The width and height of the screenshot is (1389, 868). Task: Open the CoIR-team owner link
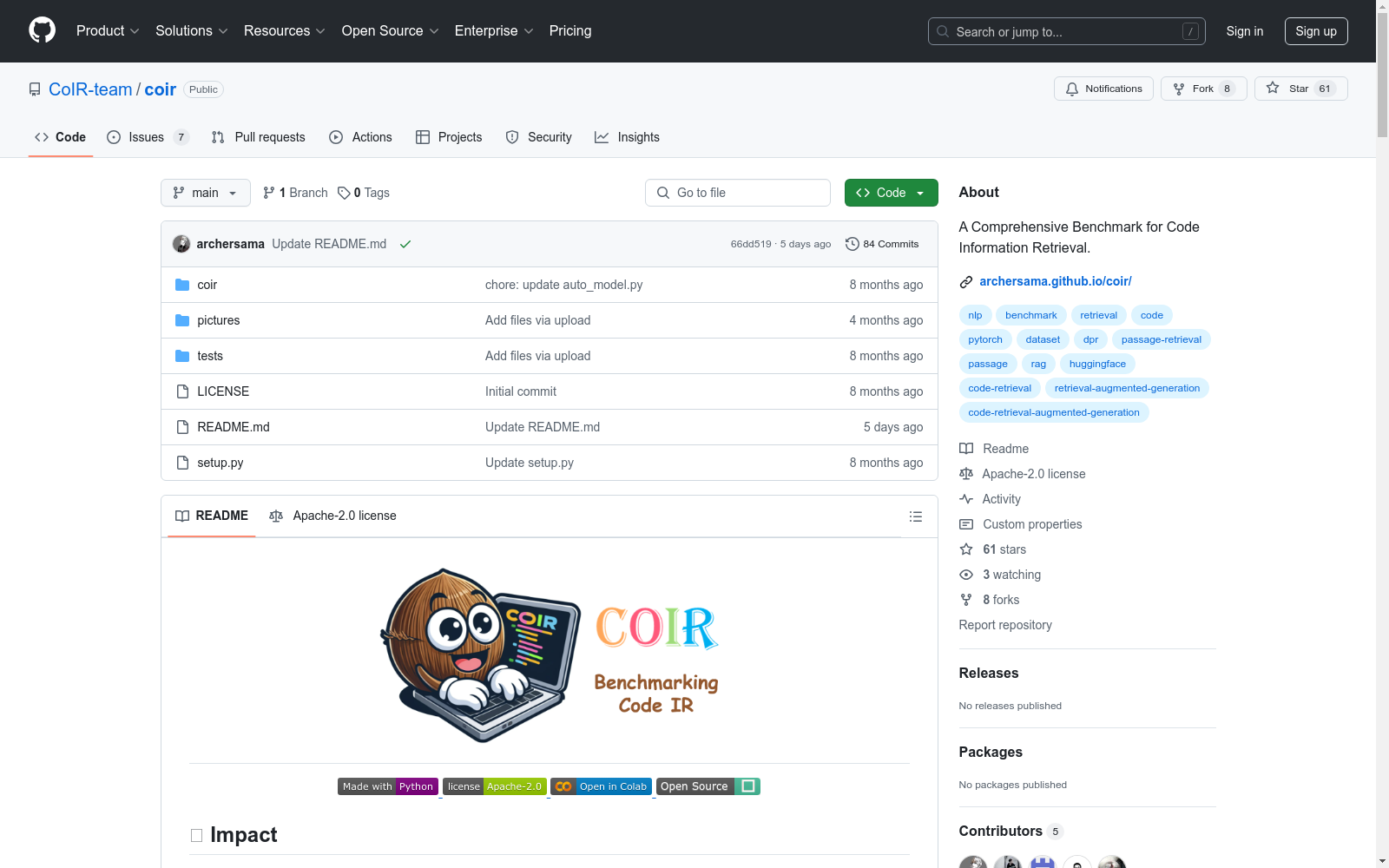(x=90, y=89)
